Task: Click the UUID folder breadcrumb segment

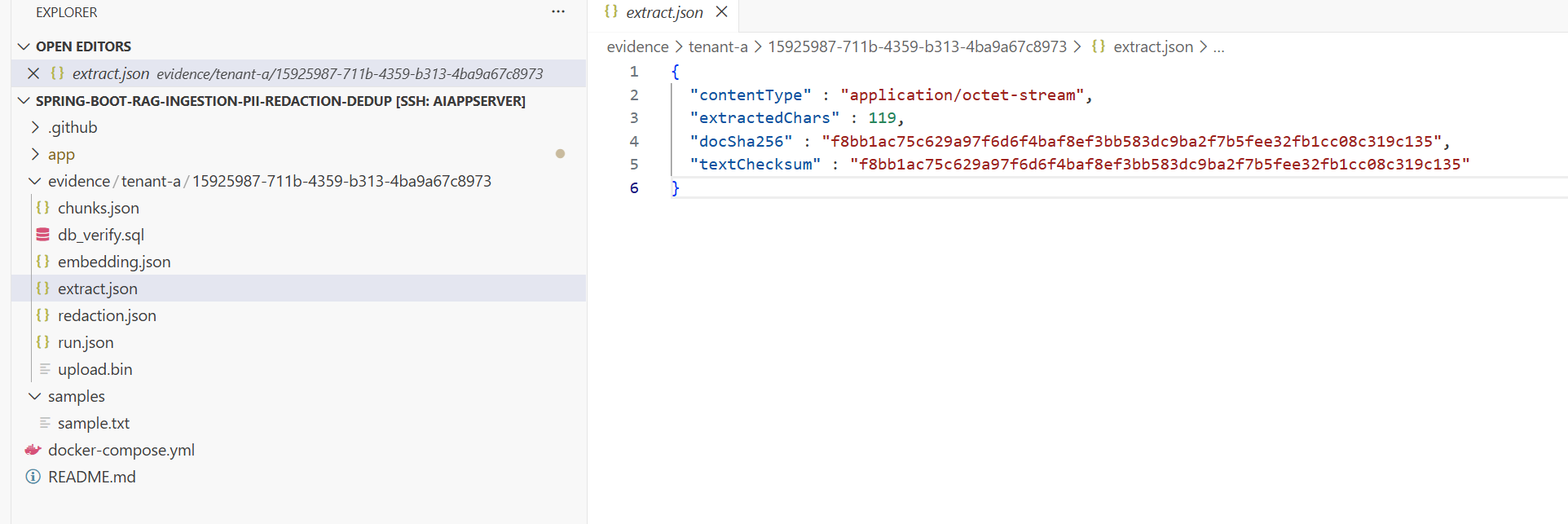Action: 917,46
